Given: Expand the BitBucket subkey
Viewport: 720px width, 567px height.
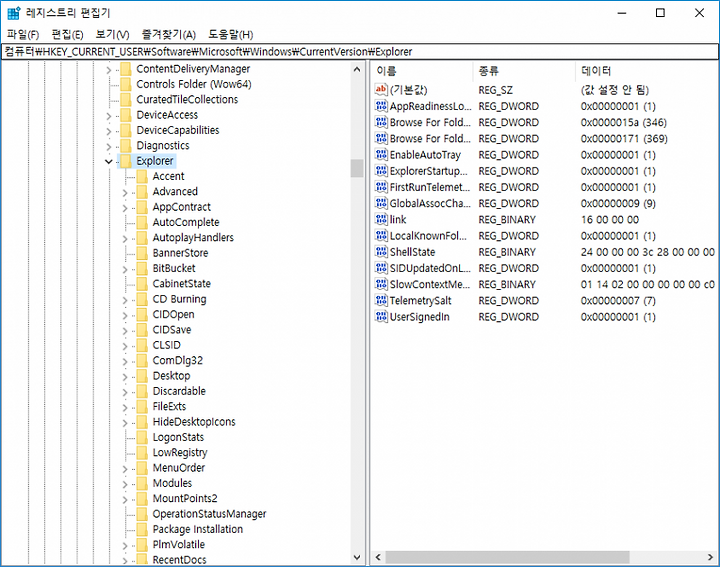Looking at the screenshot, I should 125,269.
